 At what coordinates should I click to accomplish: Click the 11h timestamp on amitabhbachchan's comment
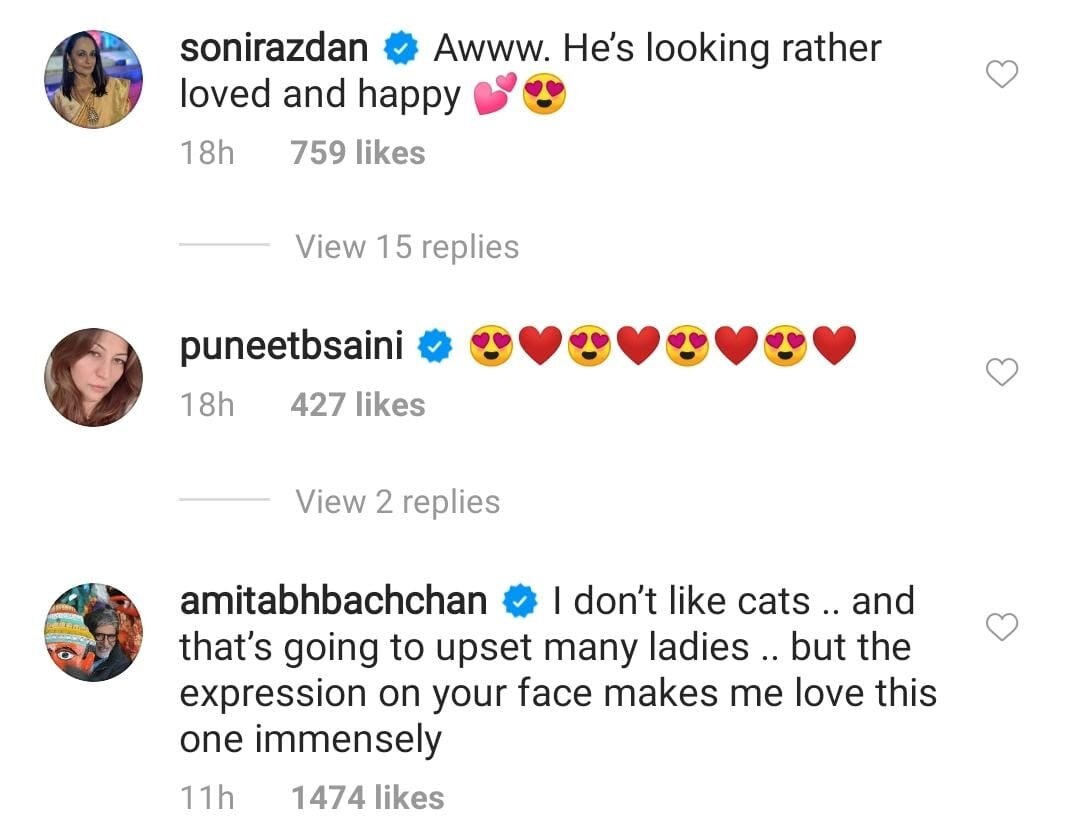[x=206, y=798]
